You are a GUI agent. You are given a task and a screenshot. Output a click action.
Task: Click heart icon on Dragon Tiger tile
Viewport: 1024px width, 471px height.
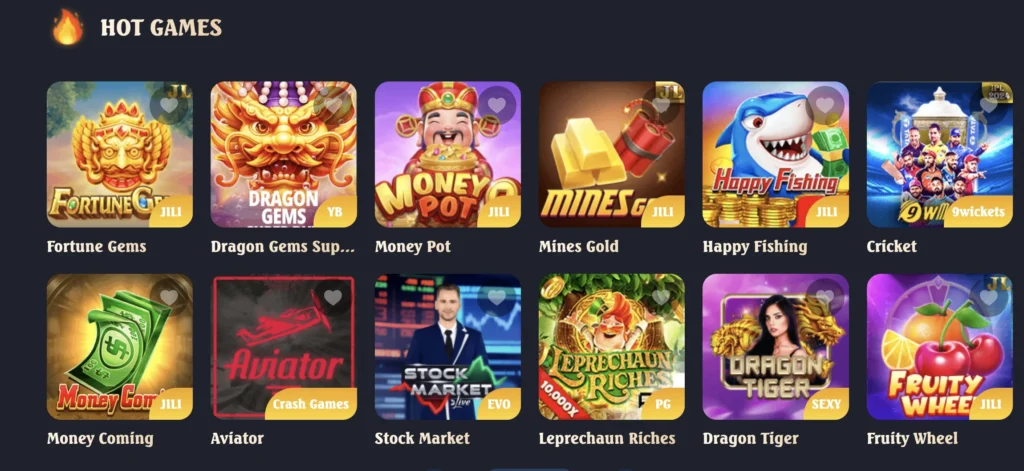825,297
